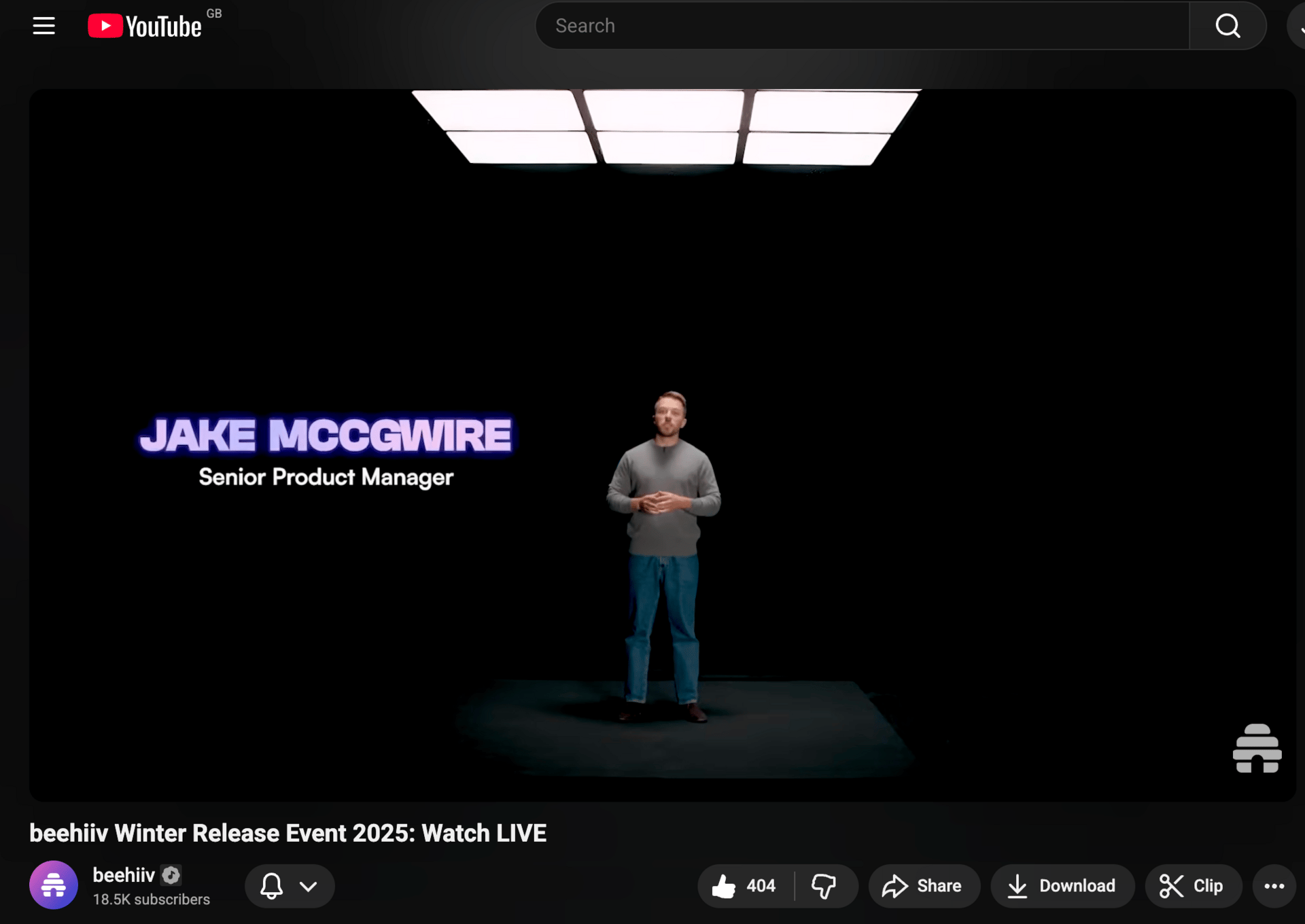Image resolution: width=1305 pixels, height=924 pixels.
Task: Create a clip with scissors button
Action: pos(1192,886)
